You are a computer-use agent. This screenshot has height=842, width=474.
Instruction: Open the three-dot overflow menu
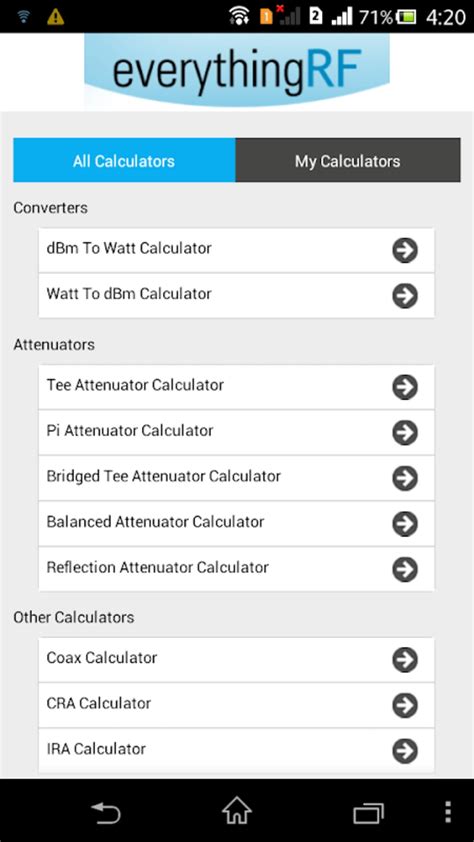[x=449, y=812]
